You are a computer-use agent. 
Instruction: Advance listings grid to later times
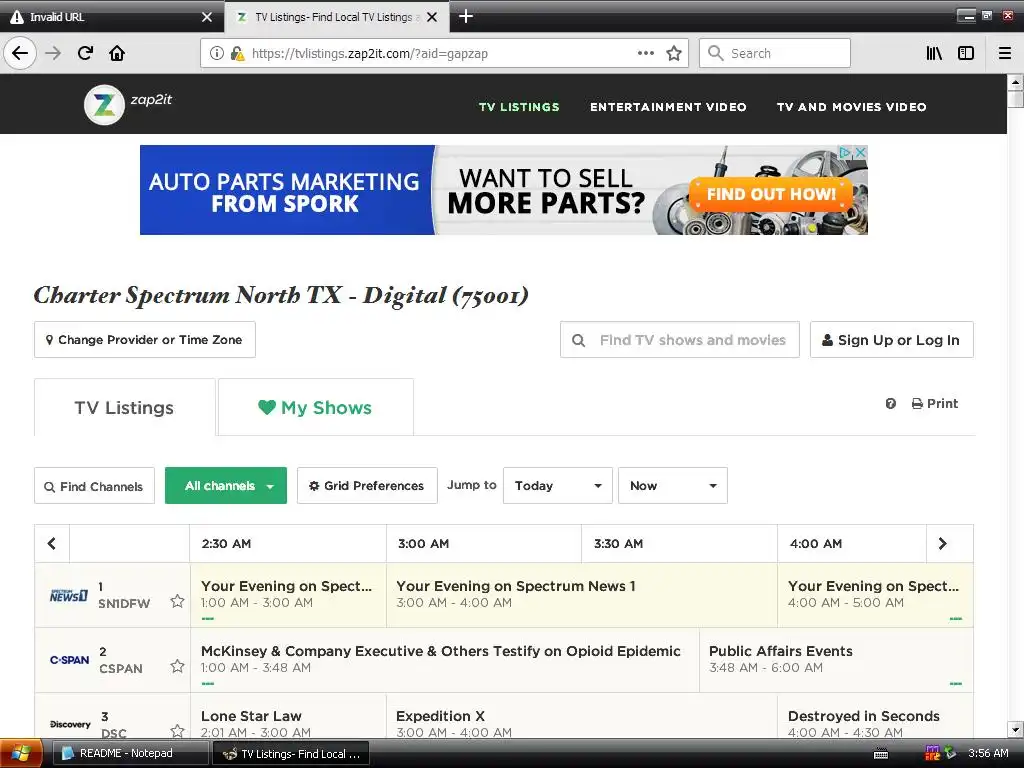942,543
